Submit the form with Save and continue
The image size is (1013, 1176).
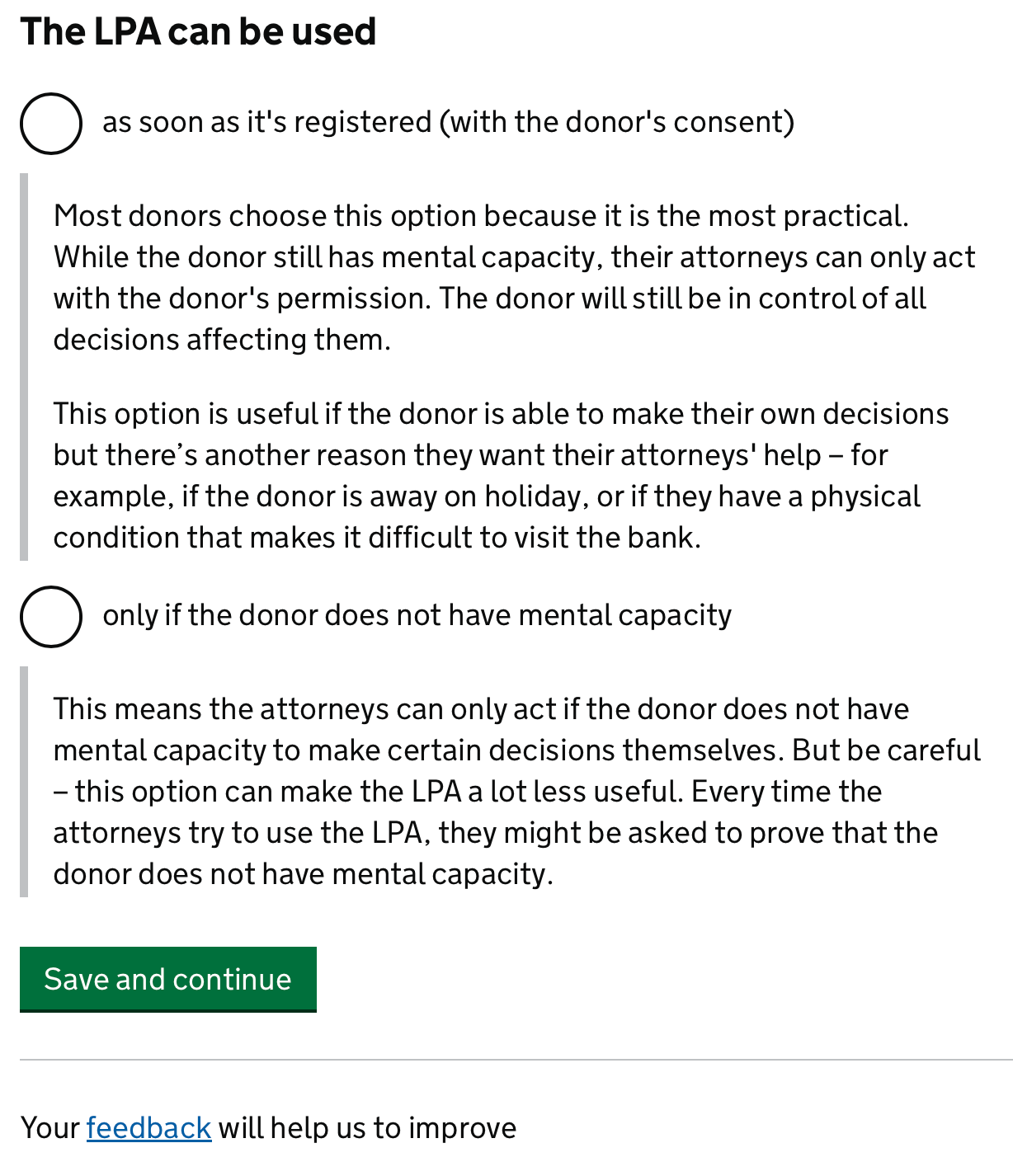168,979
